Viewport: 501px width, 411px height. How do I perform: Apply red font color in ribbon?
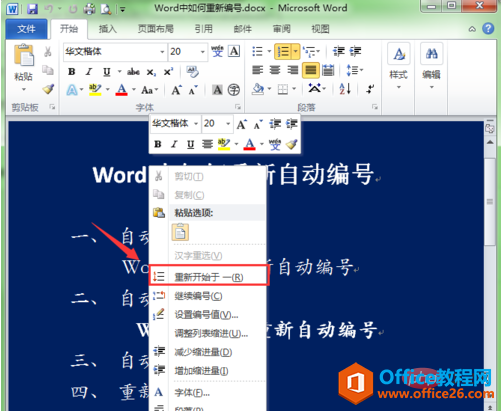(x=122, y=90)
